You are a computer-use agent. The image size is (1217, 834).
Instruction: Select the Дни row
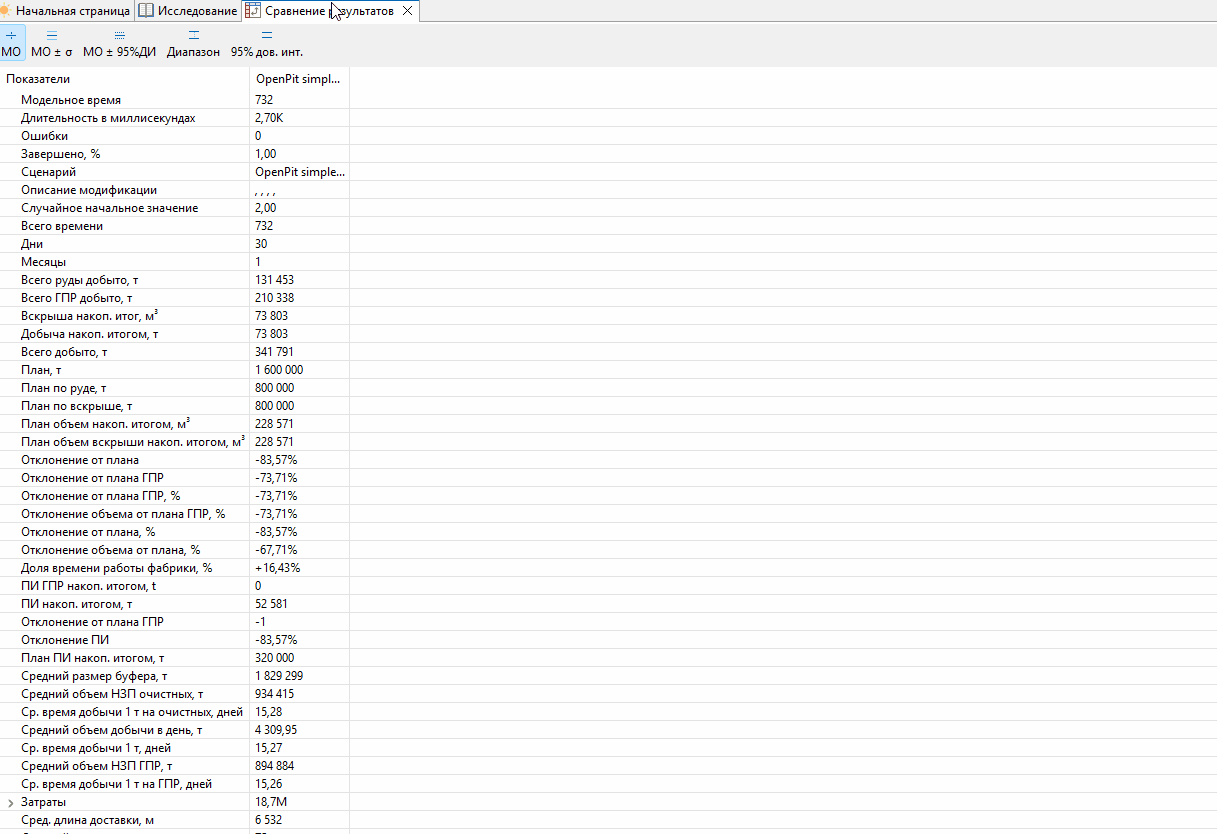coord(175,244)
